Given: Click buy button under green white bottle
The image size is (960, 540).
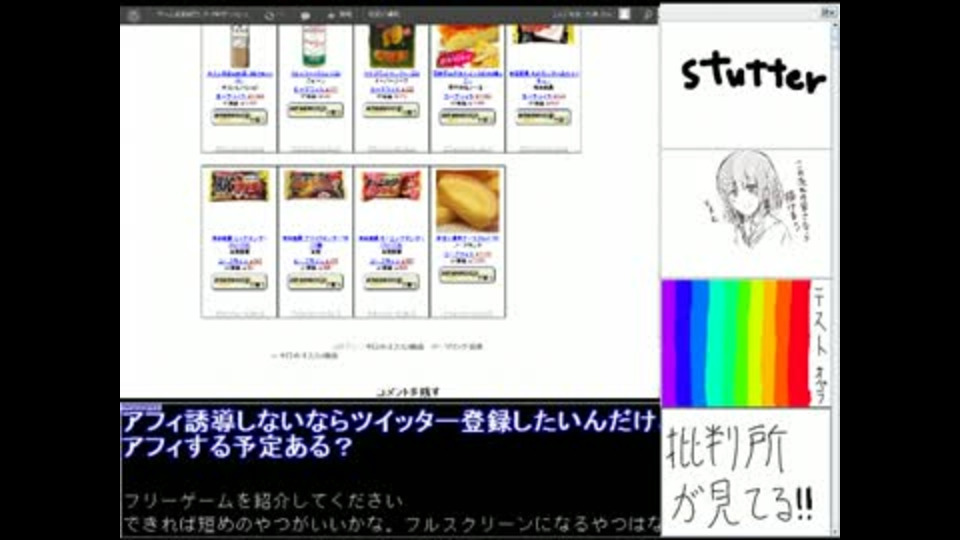Looking at the screenshot, I should (315, 110).
